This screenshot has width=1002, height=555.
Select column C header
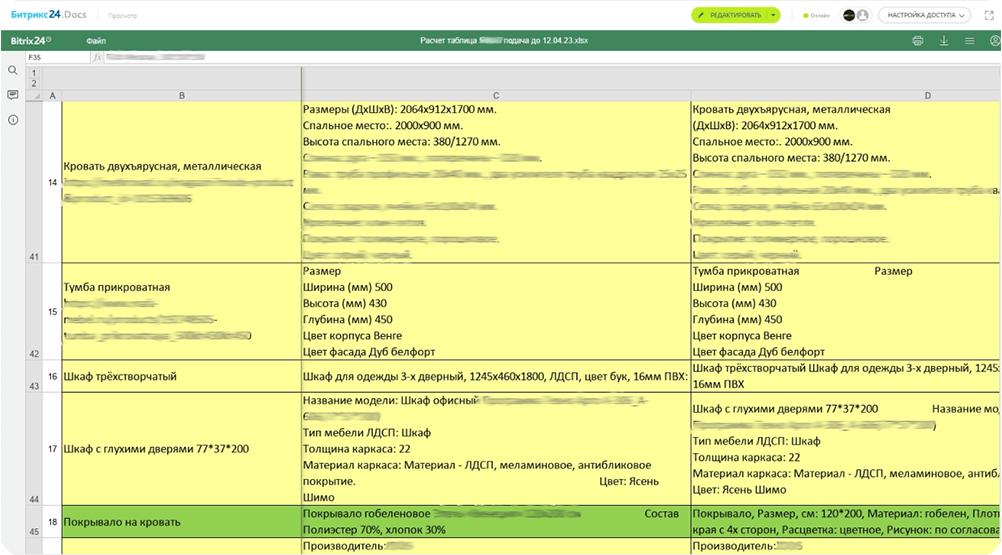pos(496,96)
